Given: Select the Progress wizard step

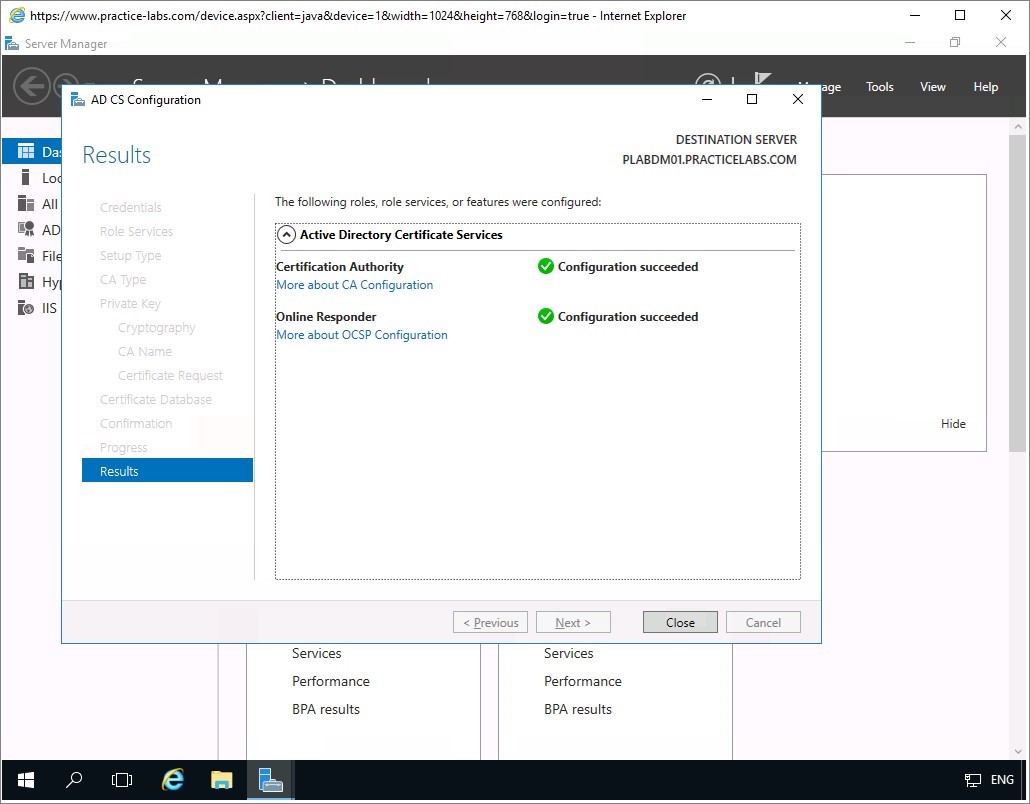Looking at the screenshot, I should coord(123,447).
